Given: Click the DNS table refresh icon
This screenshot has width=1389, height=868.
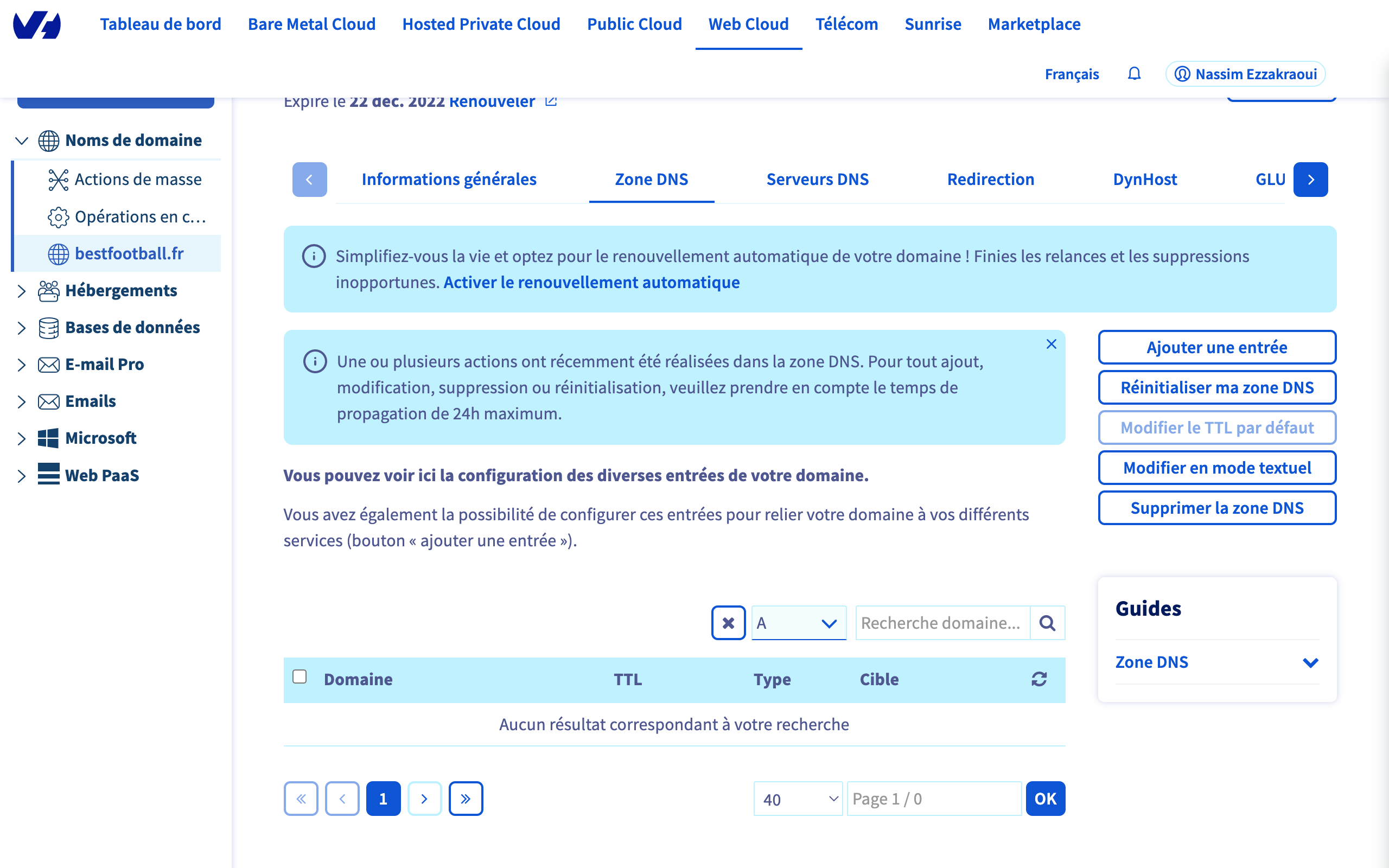Looking at the screenshot, I should (x=1039, y=679).
